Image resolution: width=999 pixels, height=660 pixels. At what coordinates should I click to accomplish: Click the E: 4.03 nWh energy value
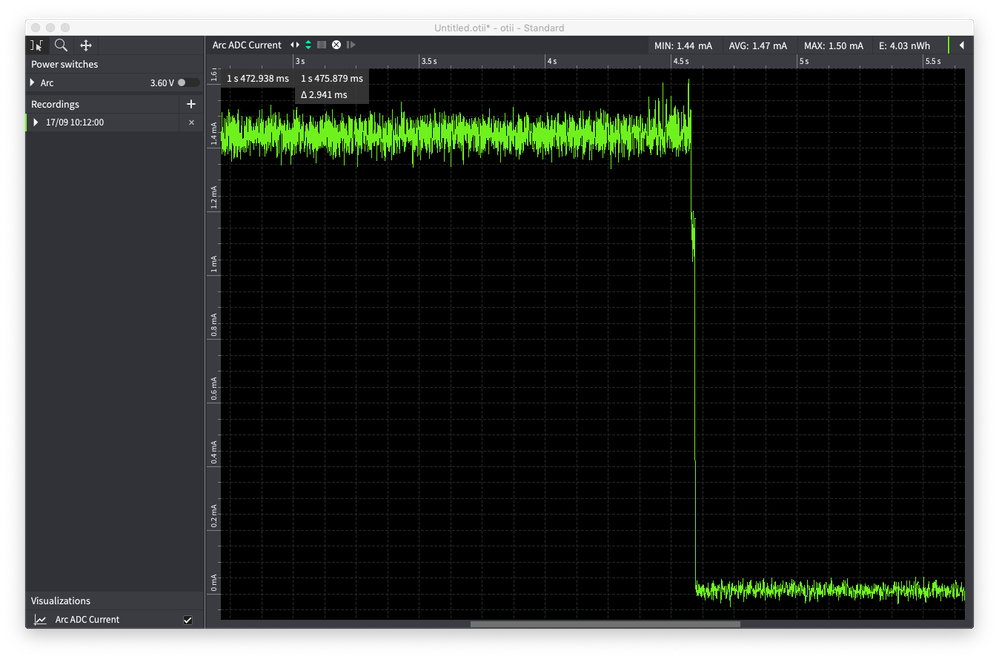click(x=904, y=46)
